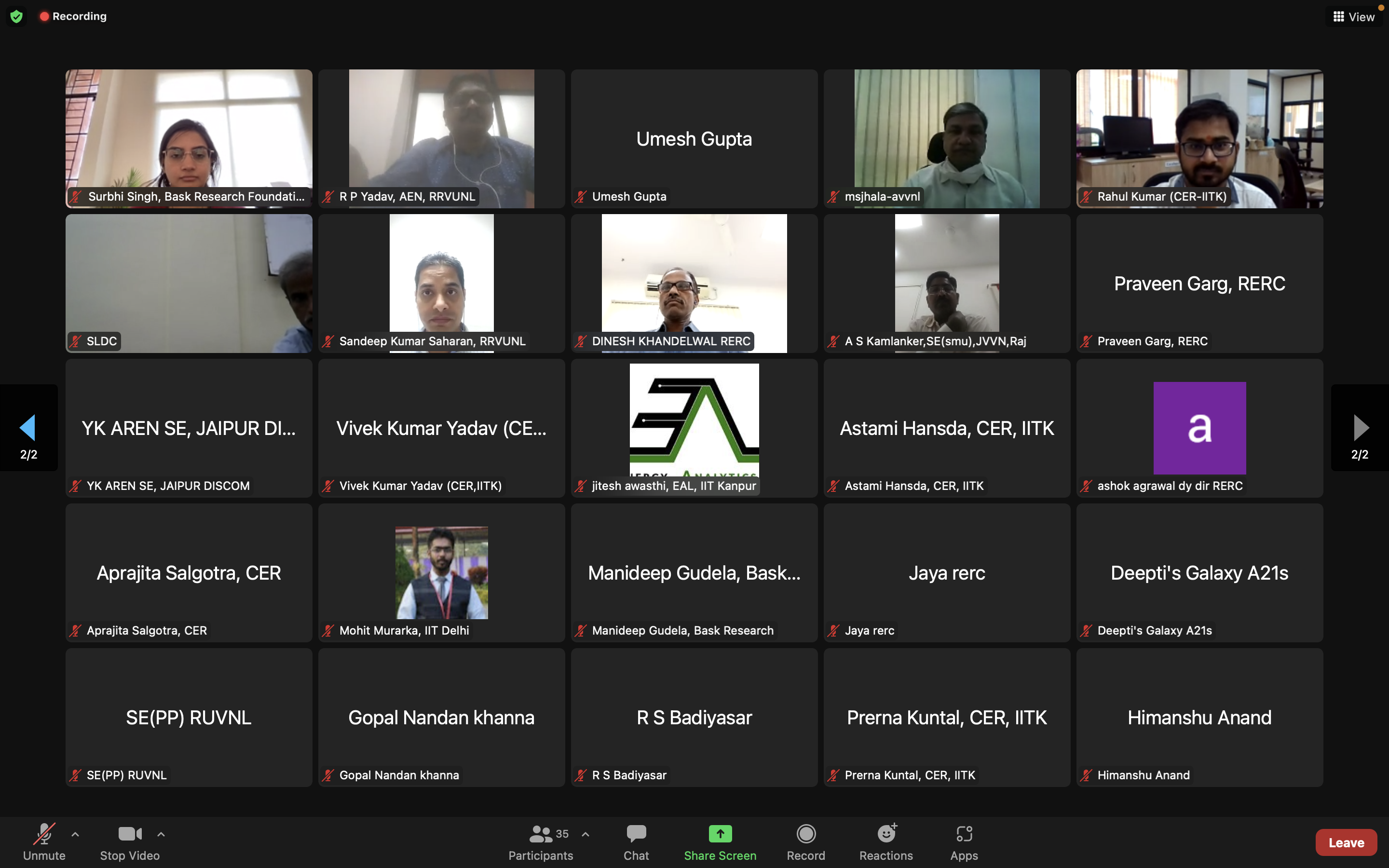
Task: Click the Share Screen green icon
Action: point(720,834)
